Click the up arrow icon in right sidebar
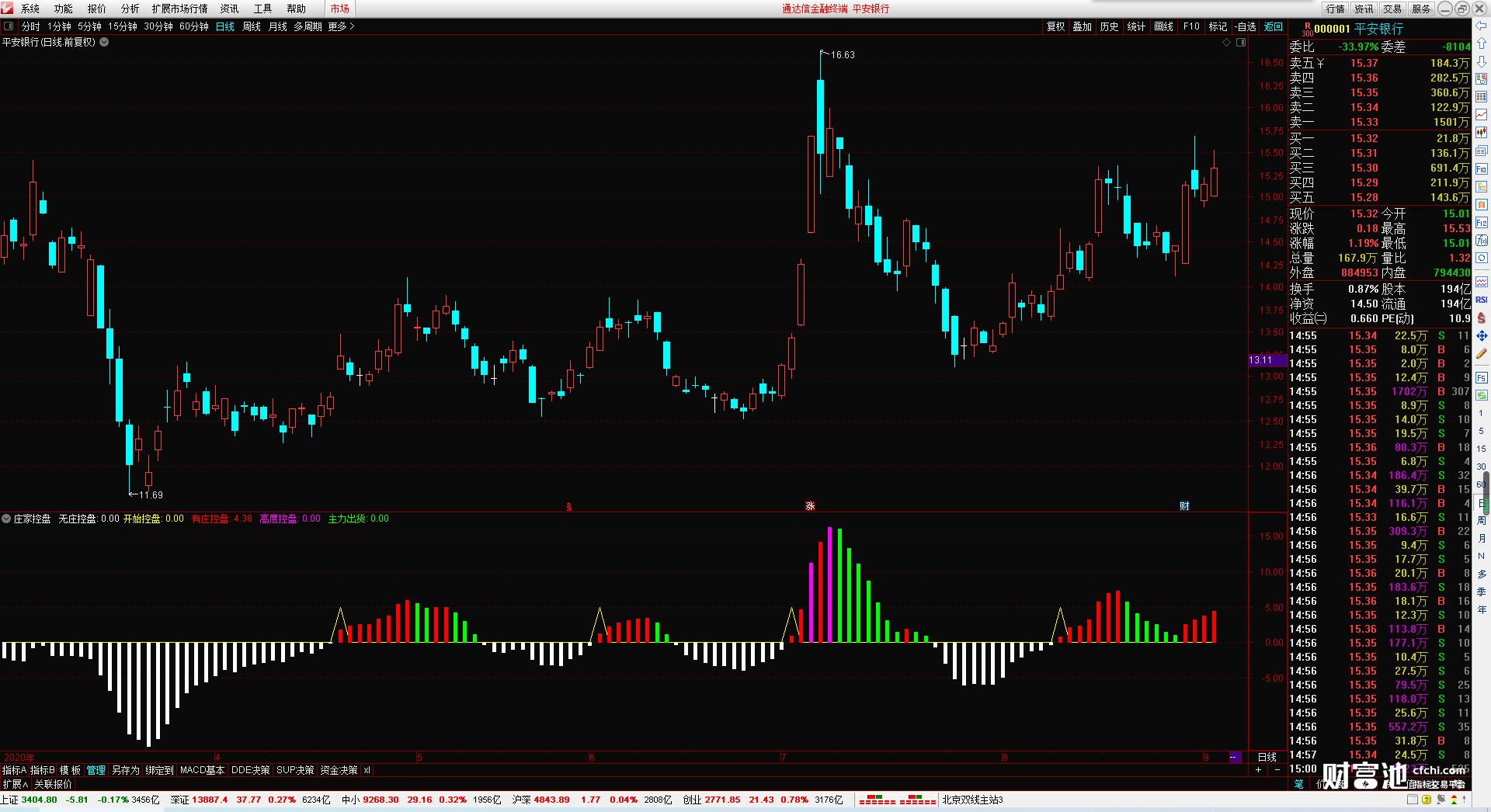Screen dimensions: 1491x812 tap(1482, 43)
